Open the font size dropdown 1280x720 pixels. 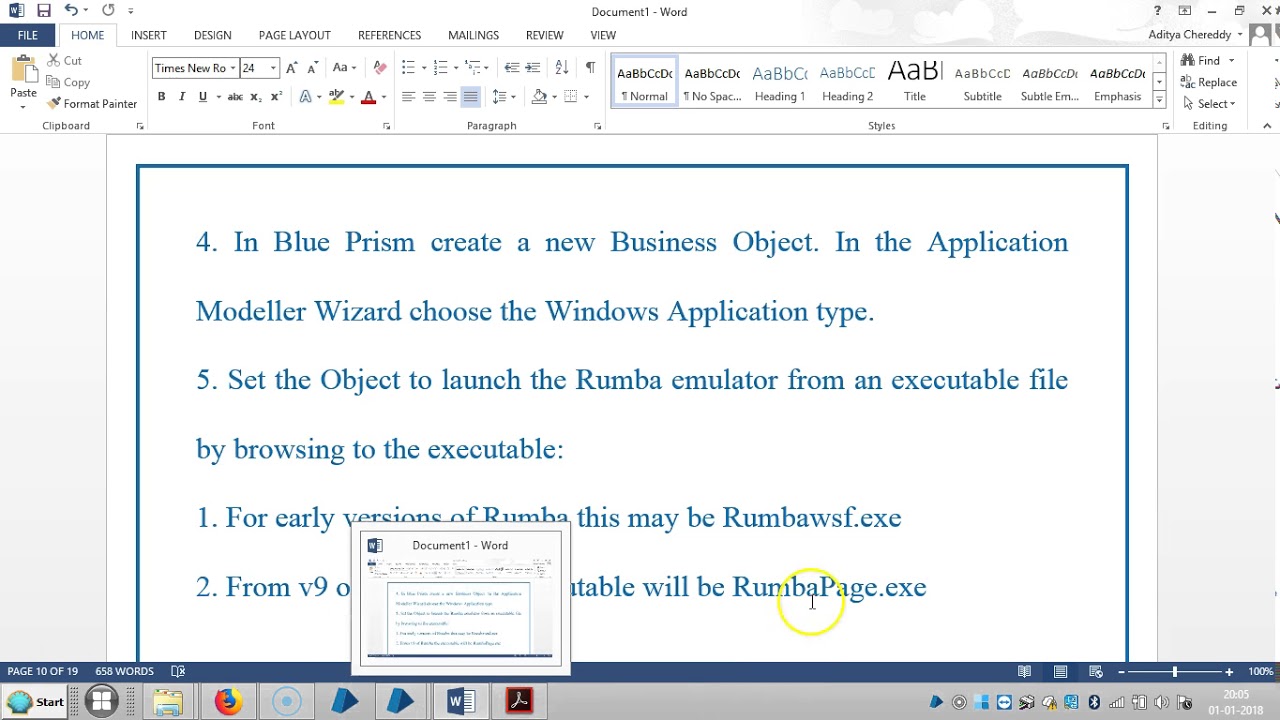273,68
